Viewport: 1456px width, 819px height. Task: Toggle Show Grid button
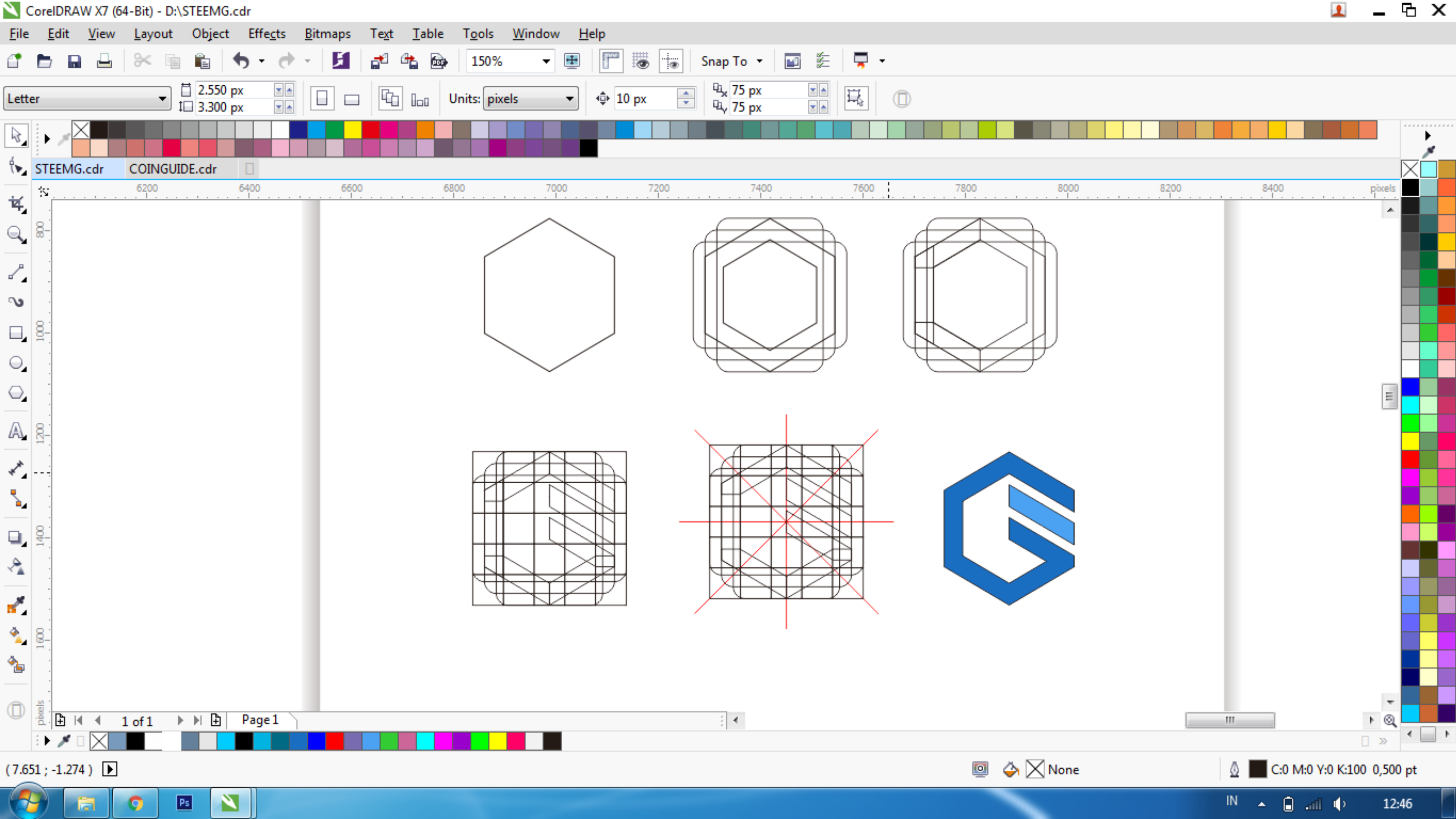[641, 61]
